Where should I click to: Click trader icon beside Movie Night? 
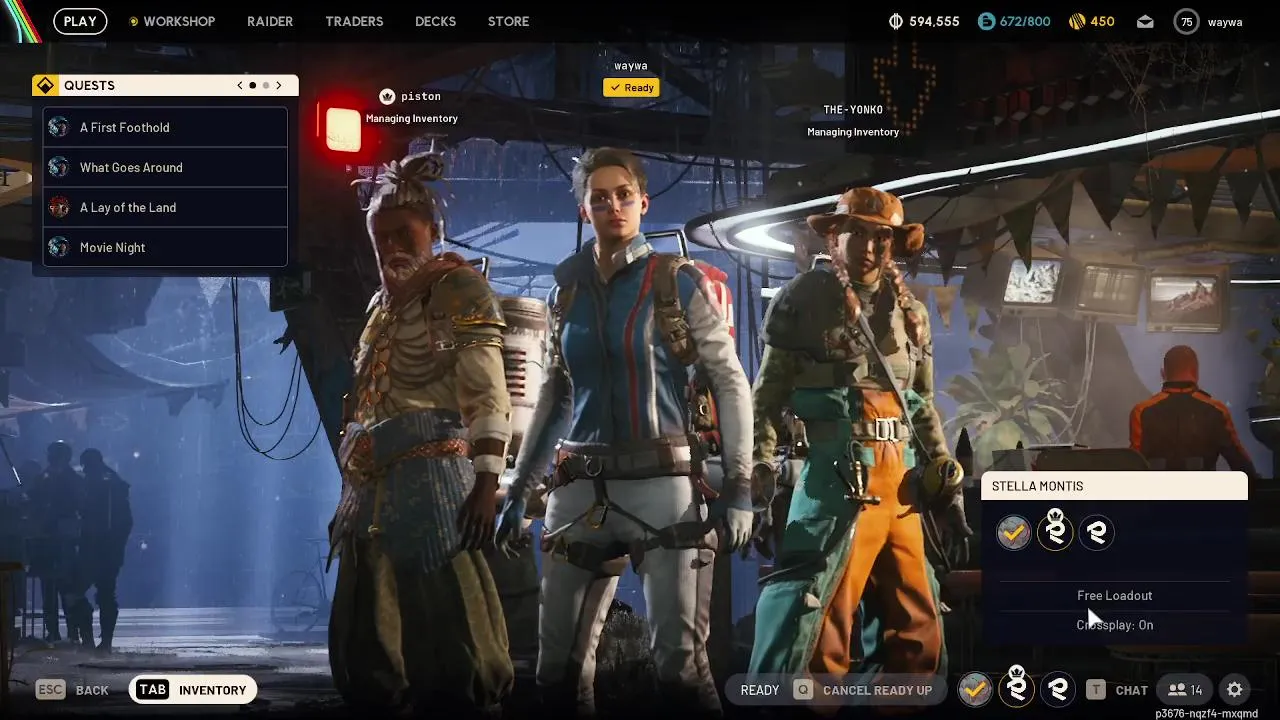point(59,247)
